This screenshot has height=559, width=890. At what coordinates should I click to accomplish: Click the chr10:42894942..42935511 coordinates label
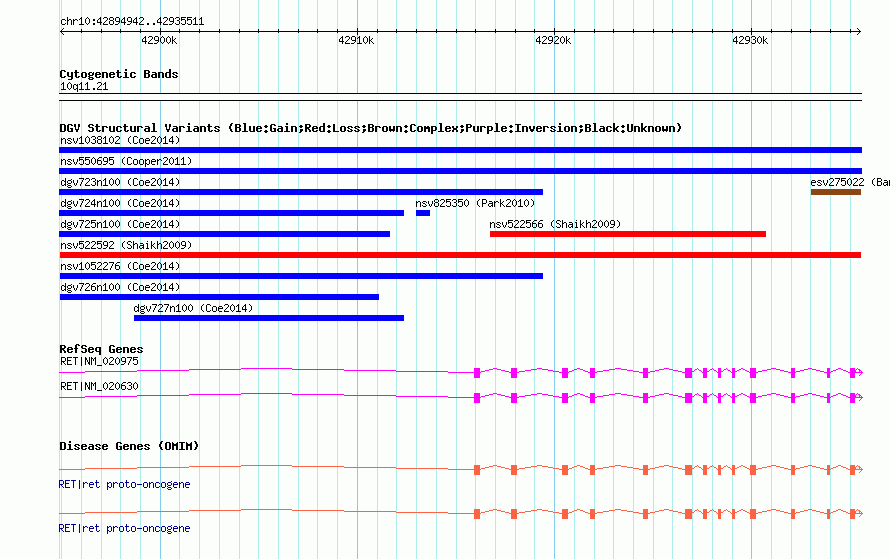point(132,21)
